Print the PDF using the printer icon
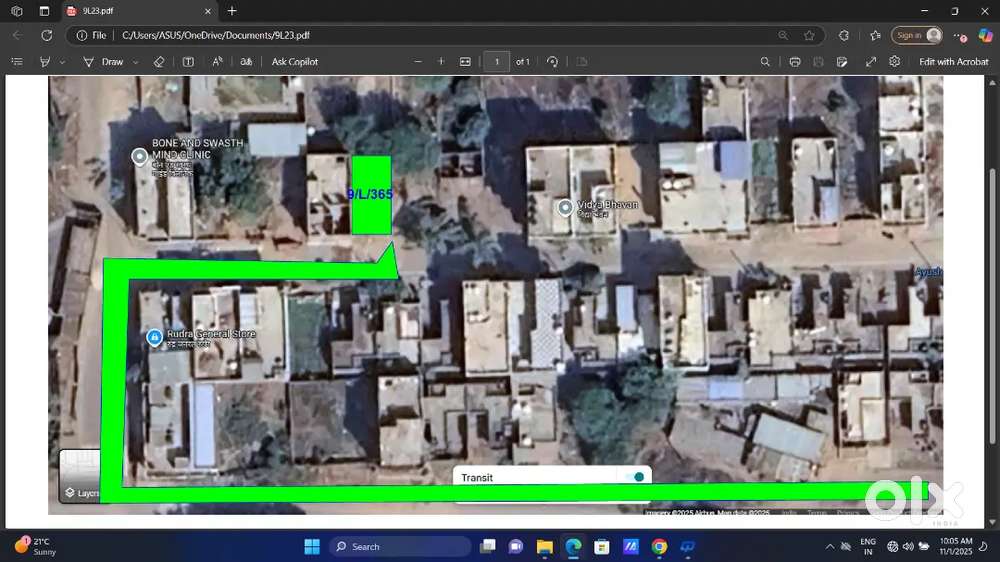 (795, 62)
